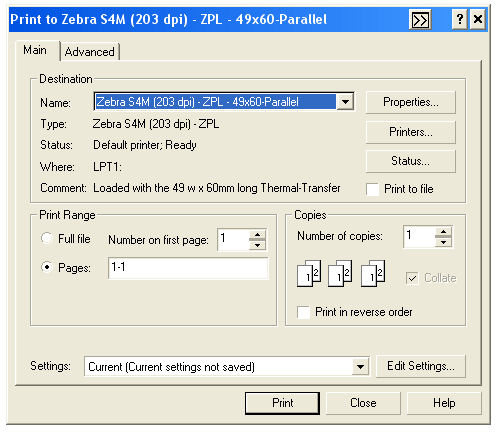Select the Main tab
This screenshot has width=498, height=432.
point(35,50)
